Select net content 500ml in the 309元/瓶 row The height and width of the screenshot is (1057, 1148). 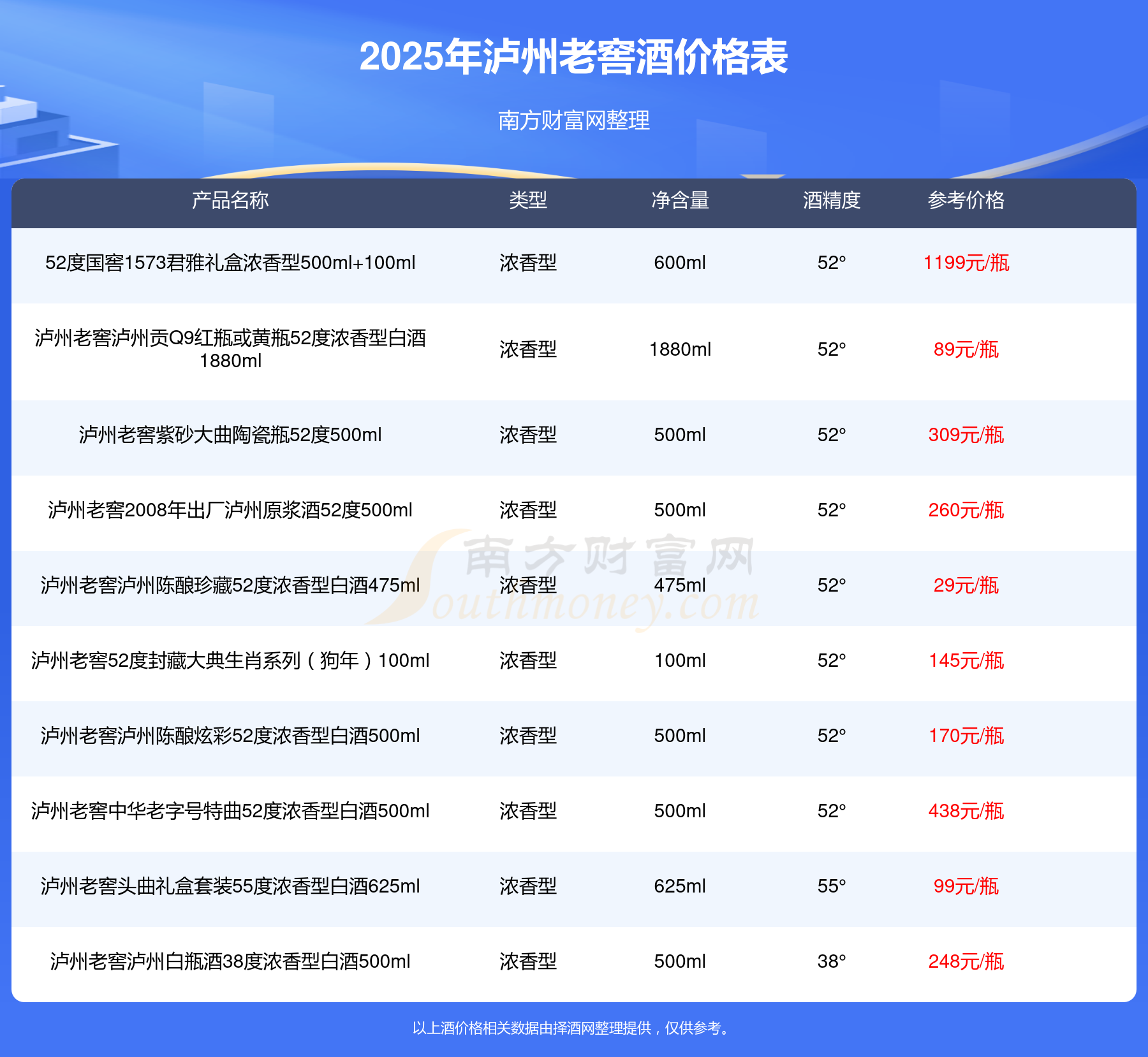[x=680, y=435]
